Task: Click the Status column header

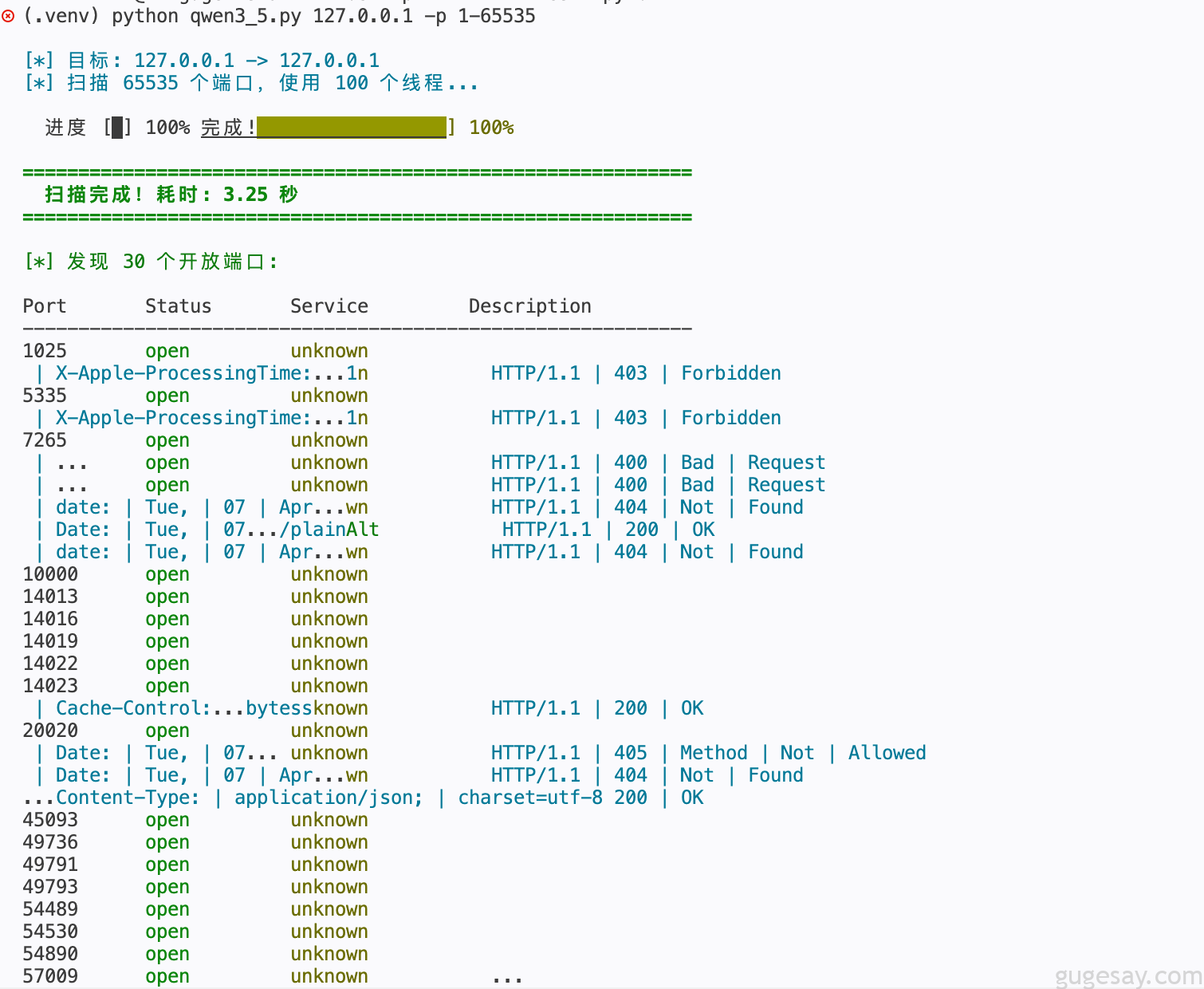Action: [178, 306]
